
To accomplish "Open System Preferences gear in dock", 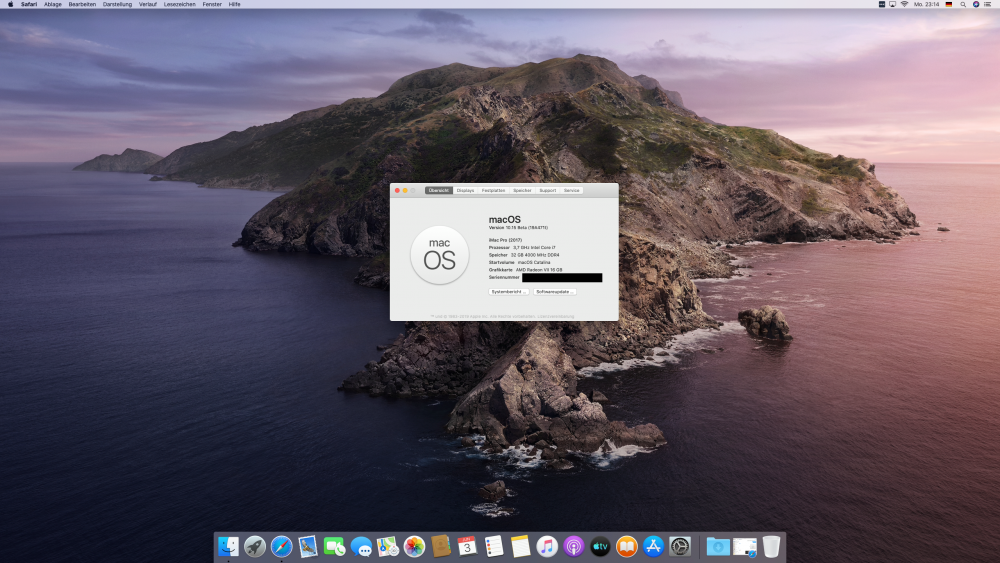I will pos(680,546).
